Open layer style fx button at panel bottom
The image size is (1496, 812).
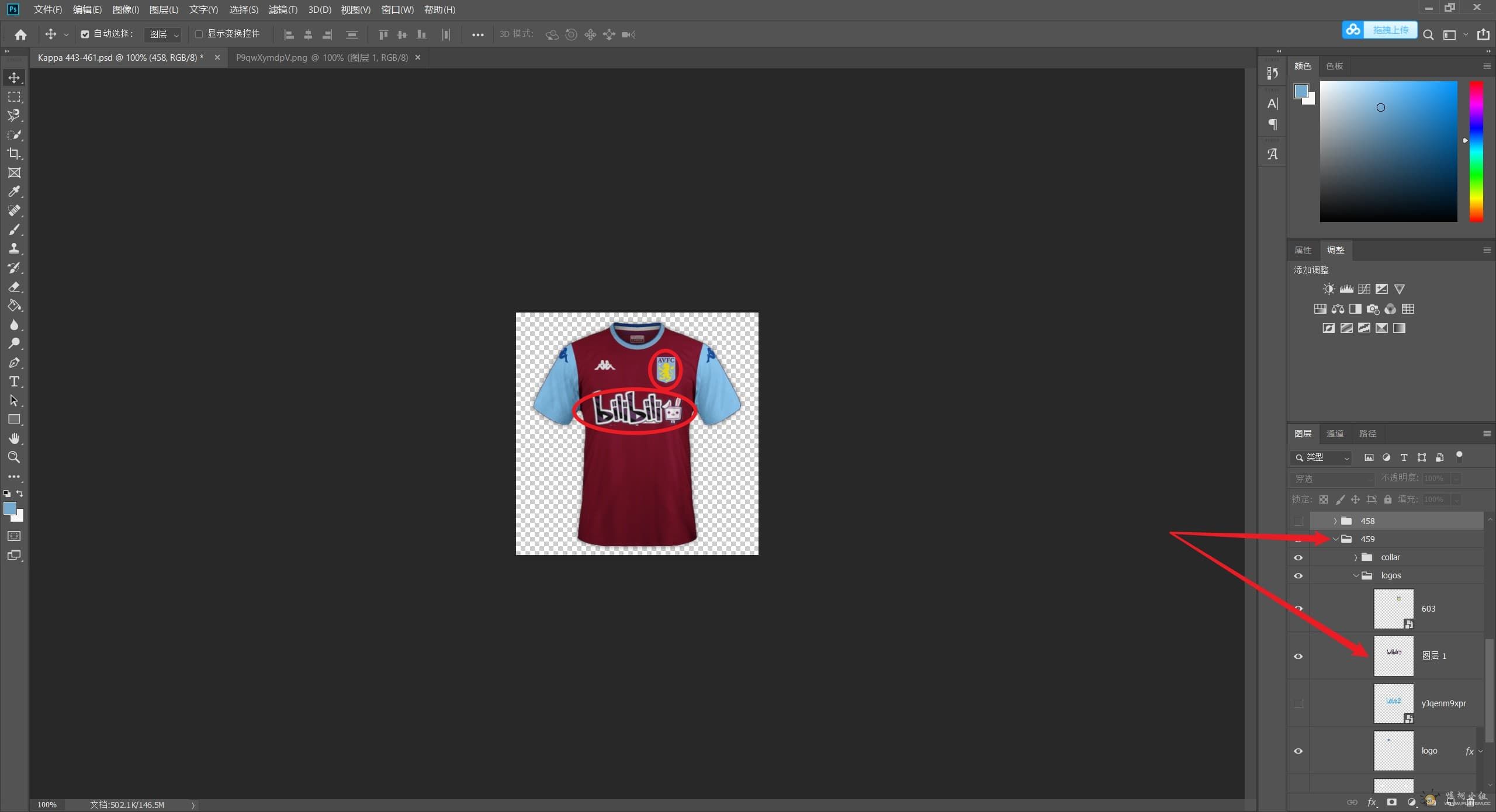1372,802
